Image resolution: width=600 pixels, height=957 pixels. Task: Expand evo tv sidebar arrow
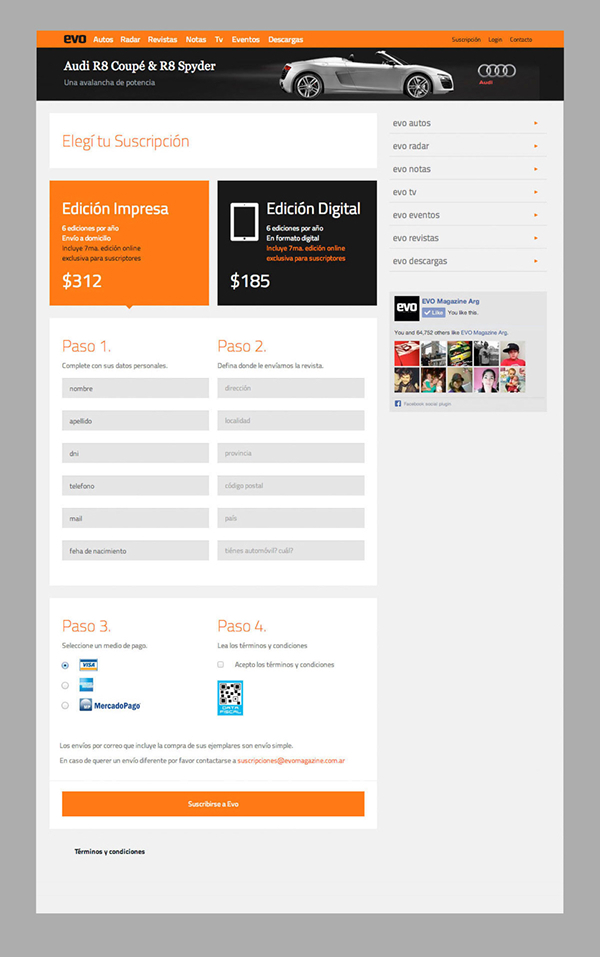(x=536, y=192)
